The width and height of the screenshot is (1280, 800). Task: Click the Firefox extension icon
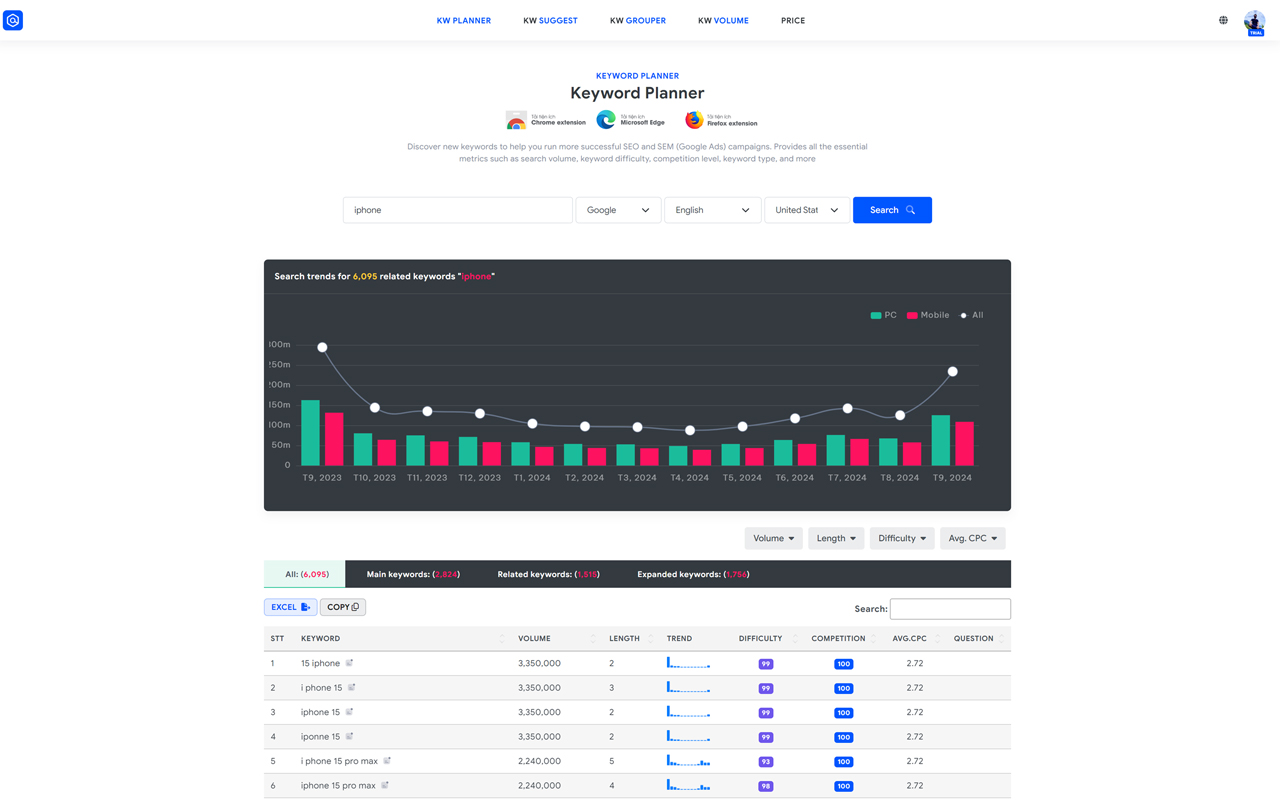coord(693,119)
